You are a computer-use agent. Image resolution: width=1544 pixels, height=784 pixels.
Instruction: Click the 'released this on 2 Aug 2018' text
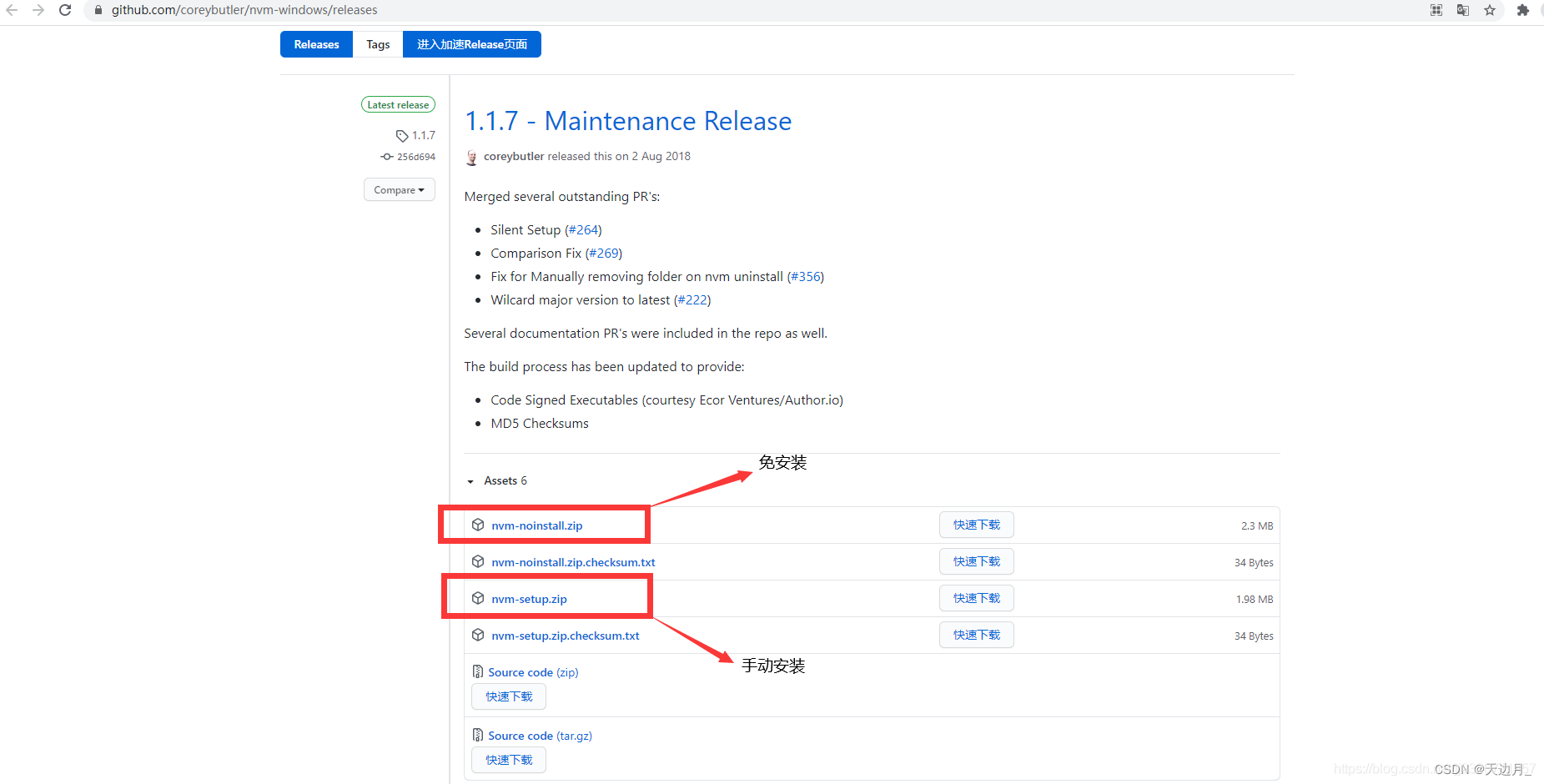(619, 156)
